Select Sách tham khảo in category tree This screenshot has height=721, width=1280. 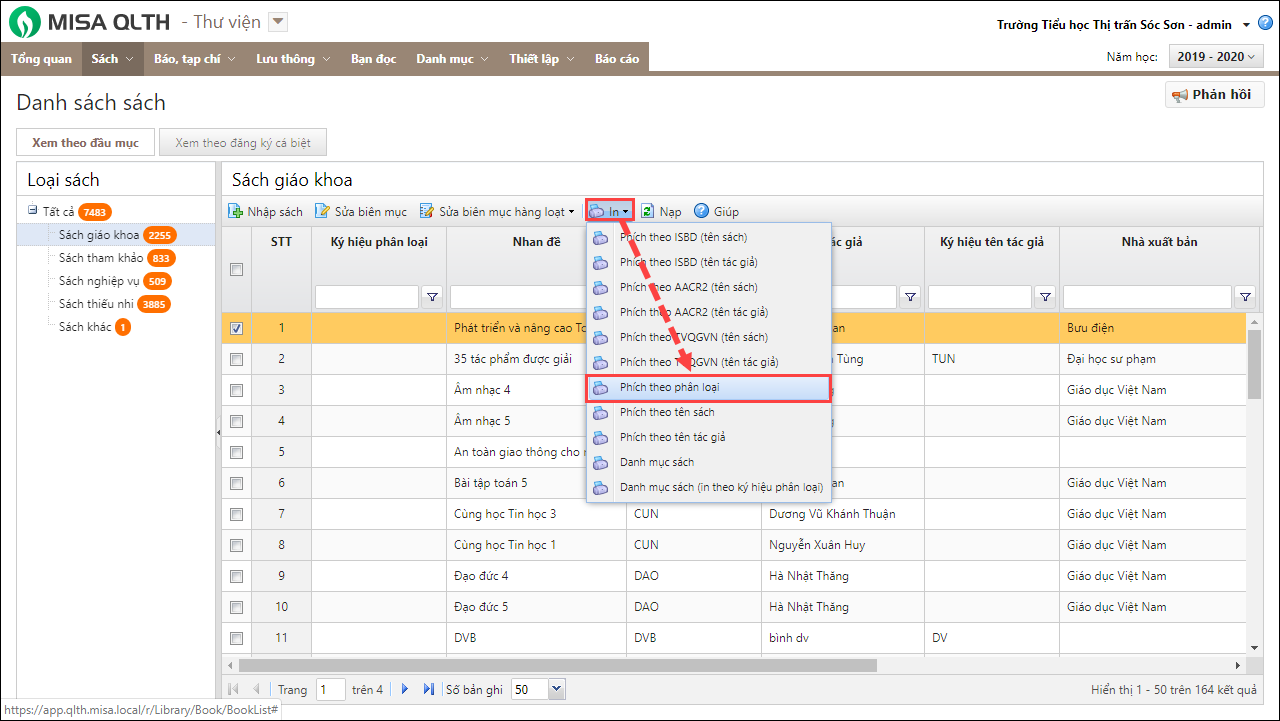[x=100, y=258]
